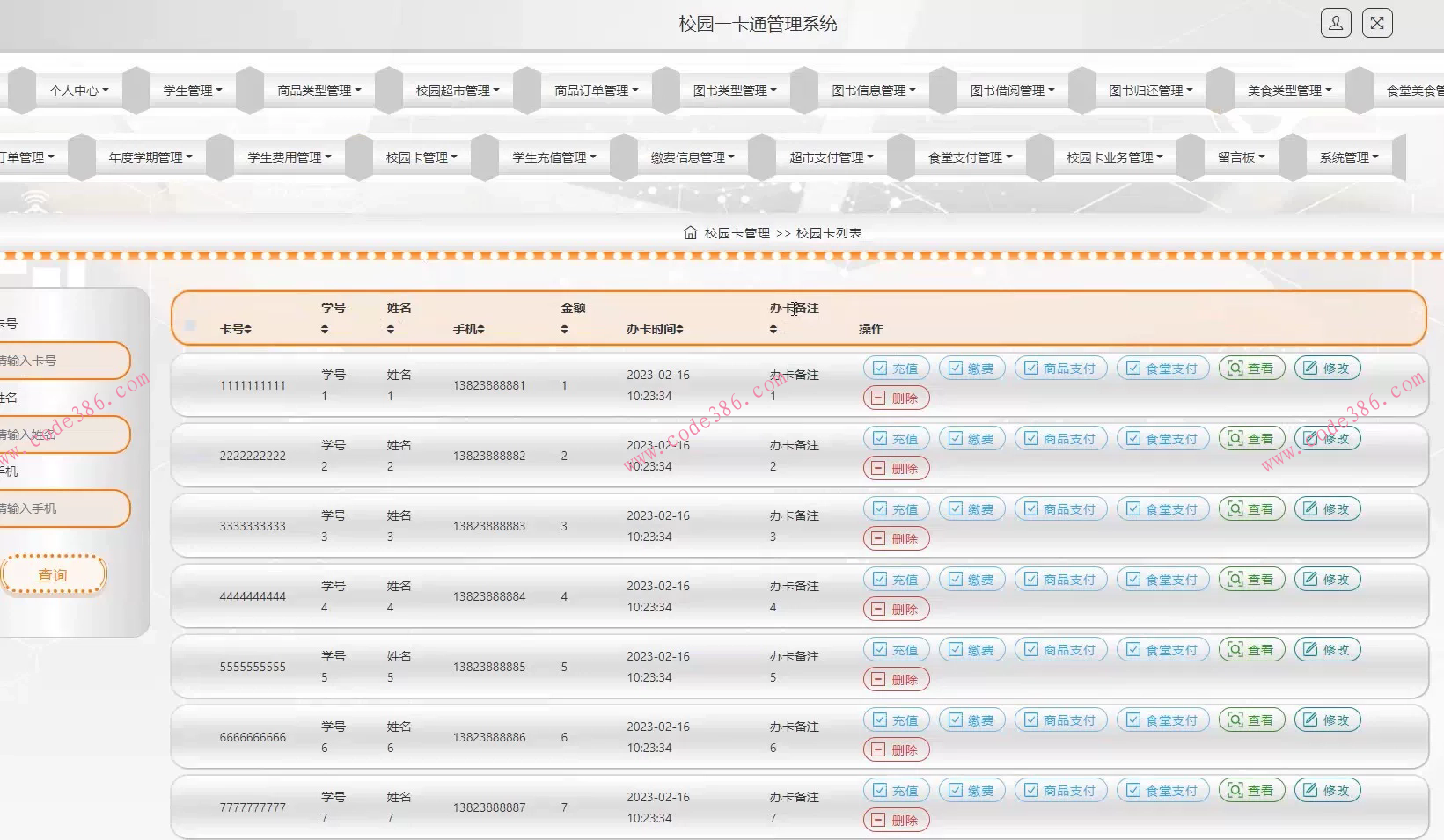This screenshot has height=840, width=1444.
Task: Click 查看 for card 4444444444
Action: coord(1251,580)
